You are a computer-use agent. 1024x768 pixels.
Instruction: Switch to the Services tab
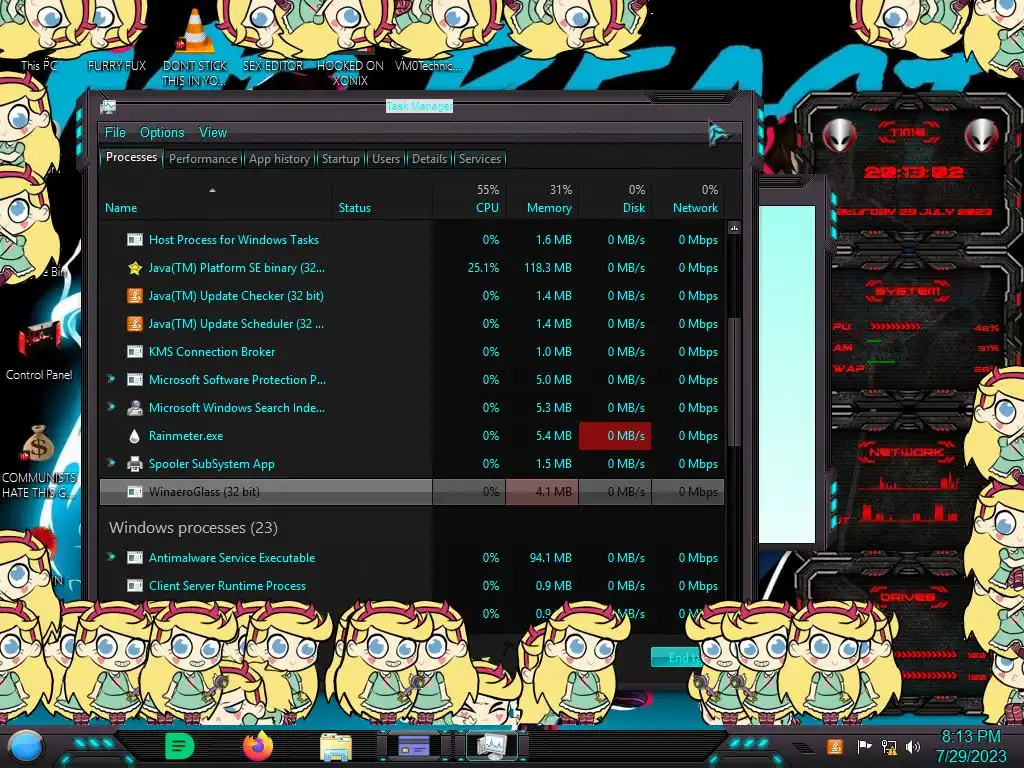coord(479,159)
